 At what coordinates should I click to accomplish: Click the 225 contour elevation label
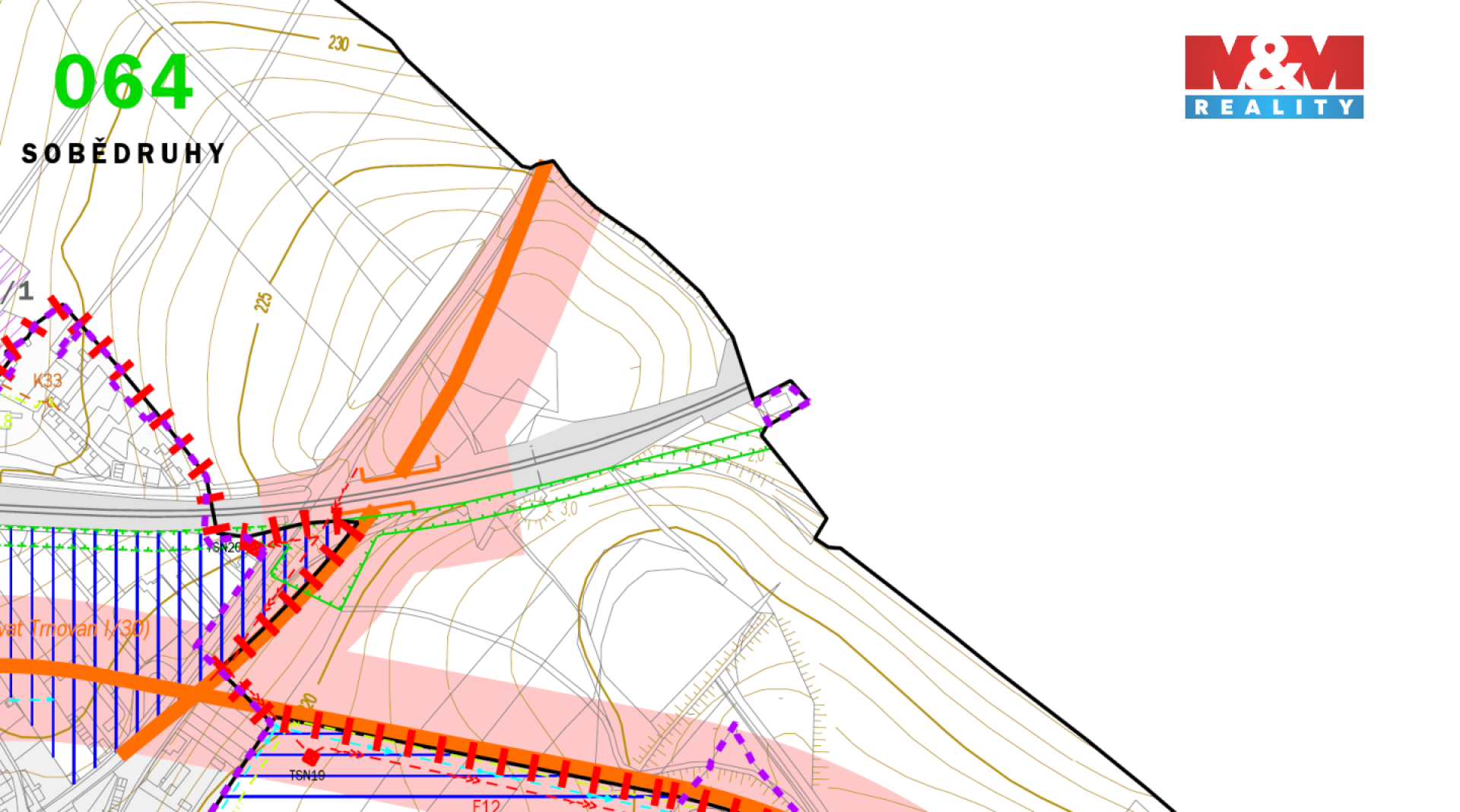(x=263, y=302)
